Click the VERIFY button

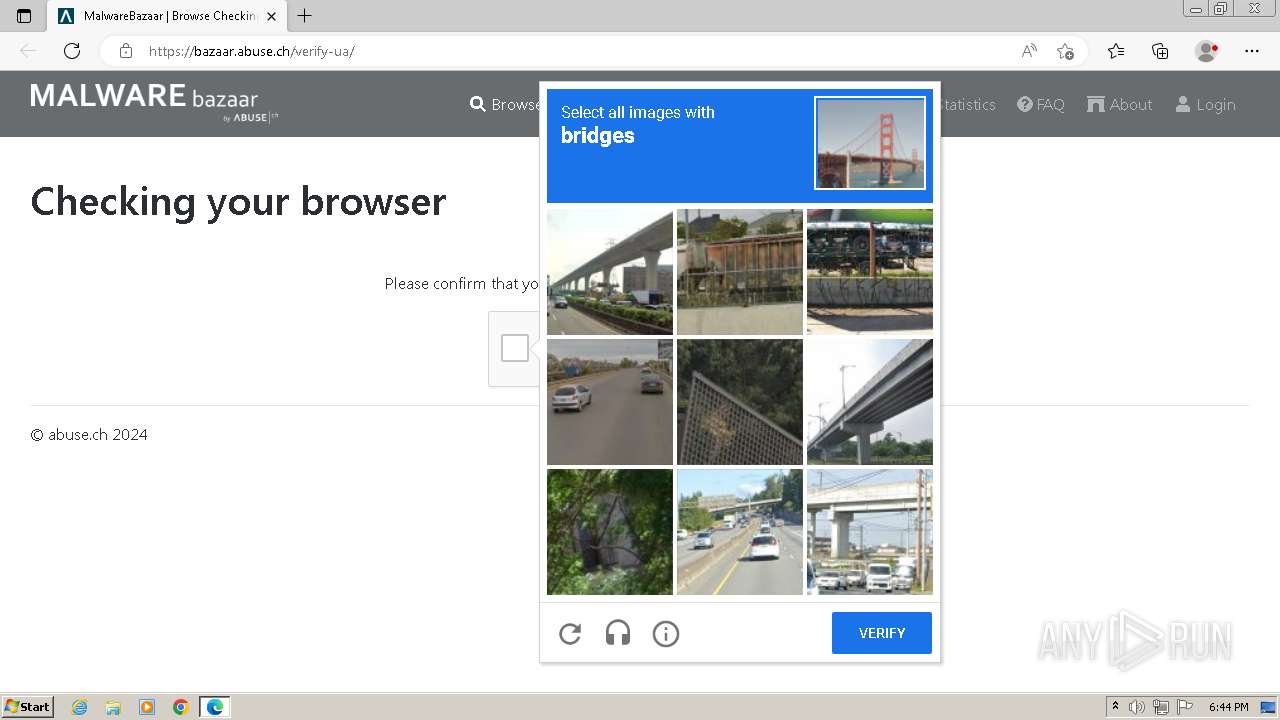pyautogui.click(x=882, y=633)
